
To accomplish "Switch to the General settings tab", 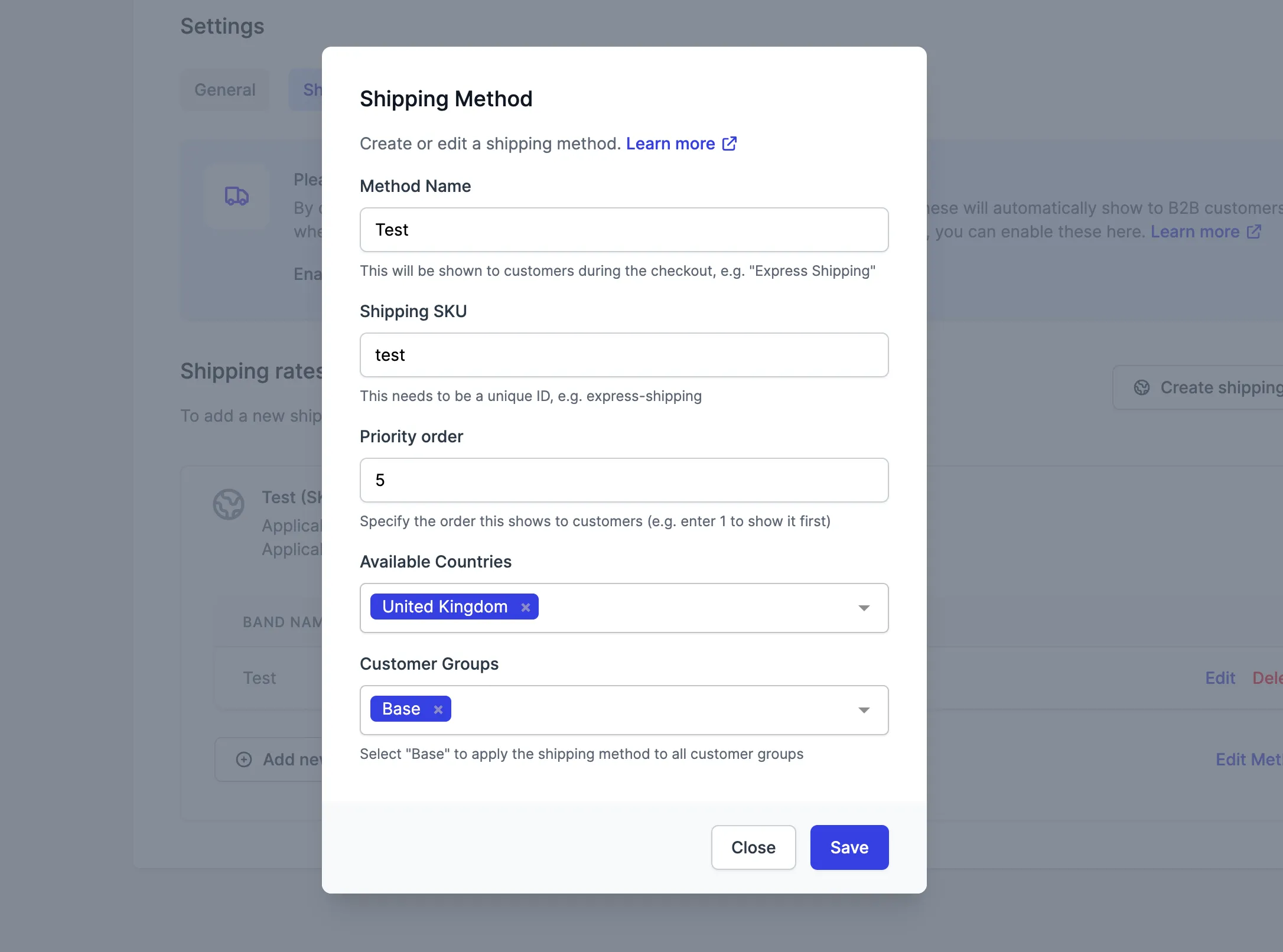I will pos(225,90).
